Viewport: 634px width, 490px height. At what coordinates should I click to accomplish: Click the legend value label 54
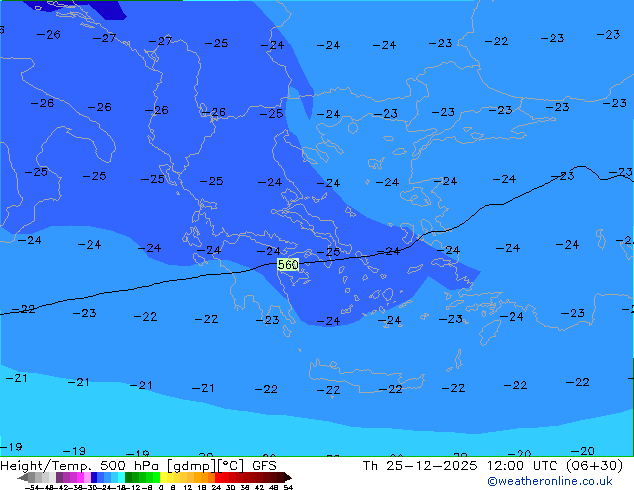(288, 488)
